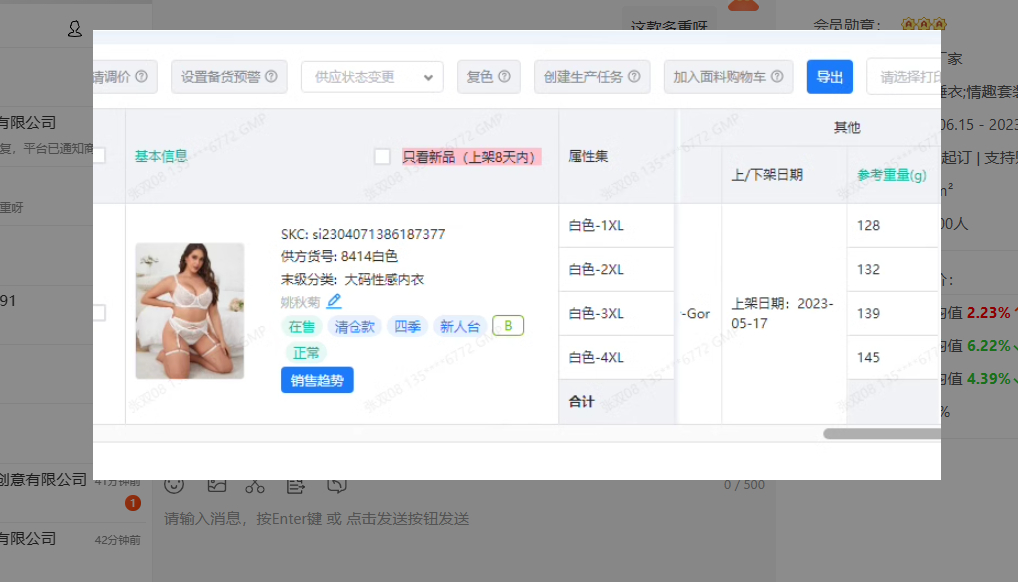Click the product thumbnail image
The image size is (1018, 582).
190,310
